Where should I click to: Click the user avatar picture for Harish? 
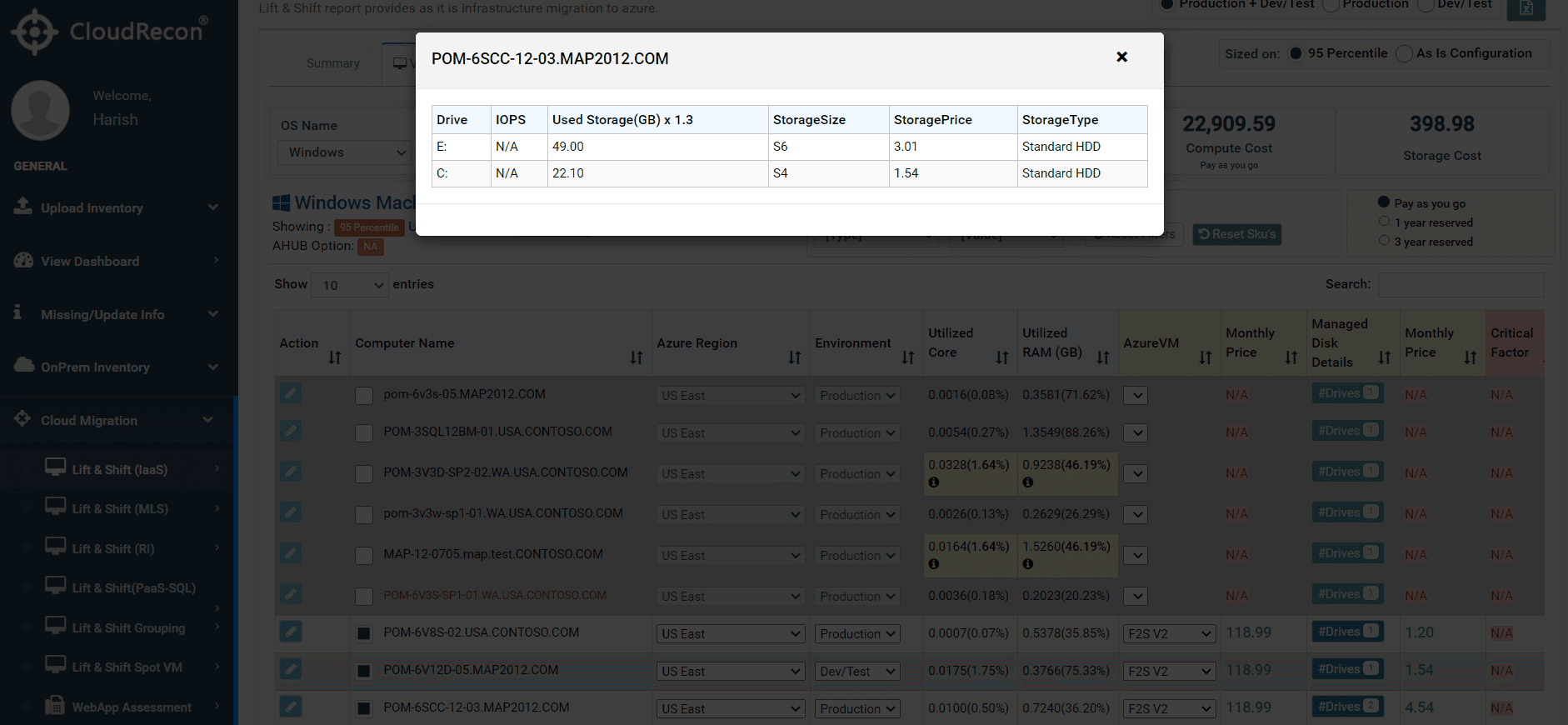point(40,109)
